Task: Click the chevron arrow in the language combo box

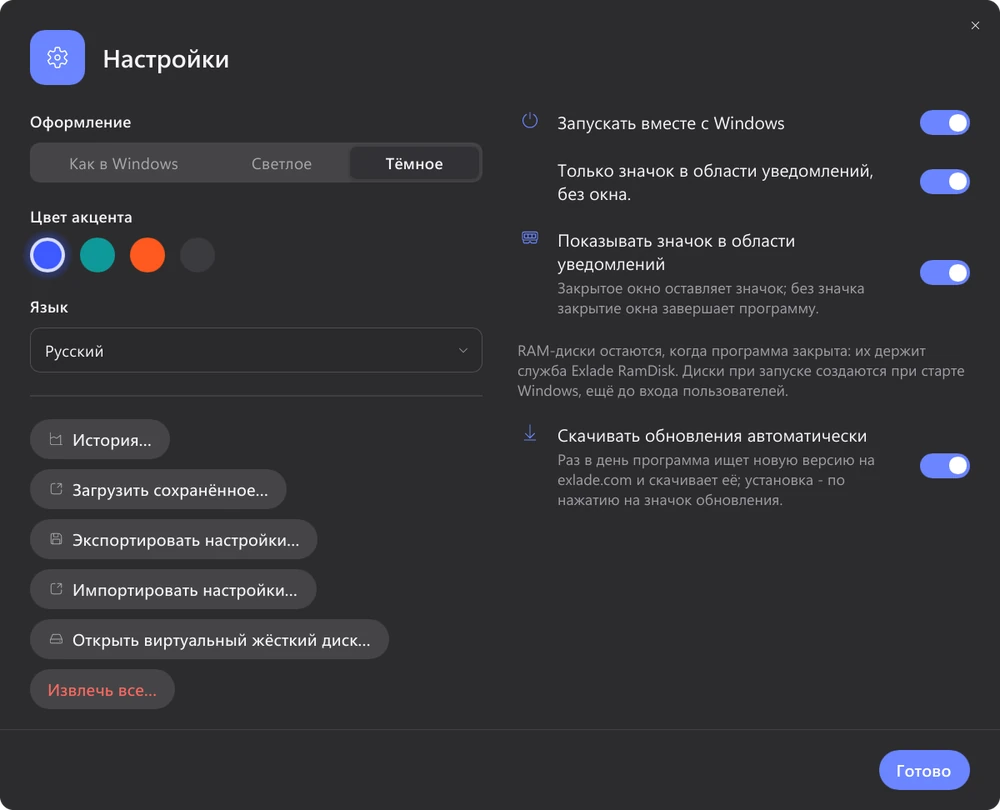Action: [x=463, y=350]
